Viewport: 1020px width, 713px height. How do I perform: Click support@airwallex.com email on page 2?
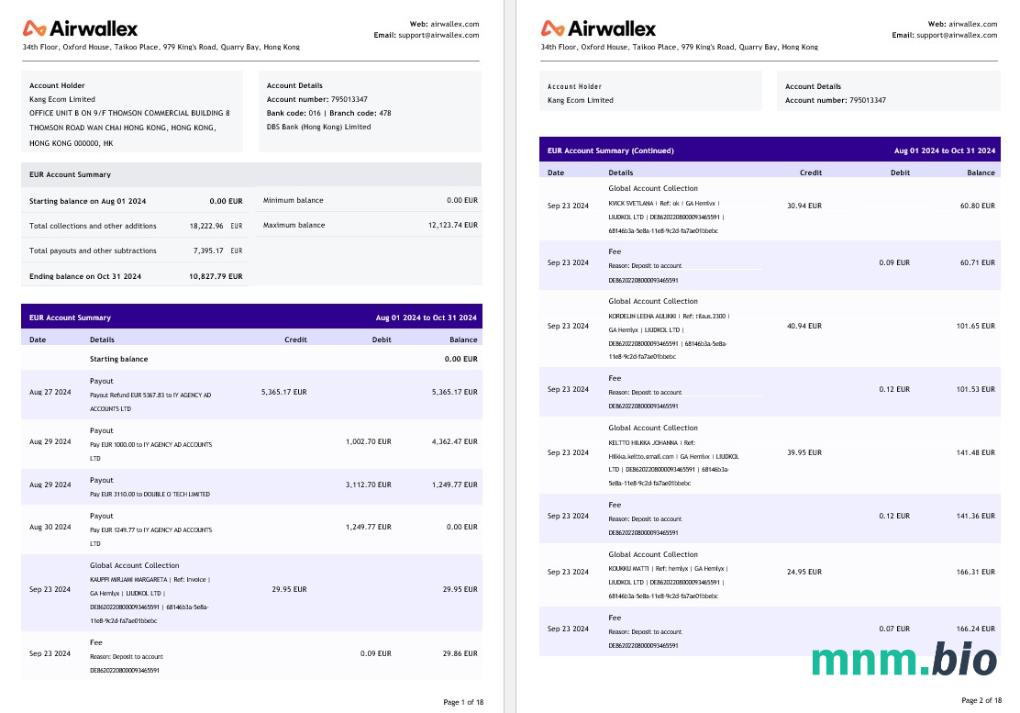(956, 35)
